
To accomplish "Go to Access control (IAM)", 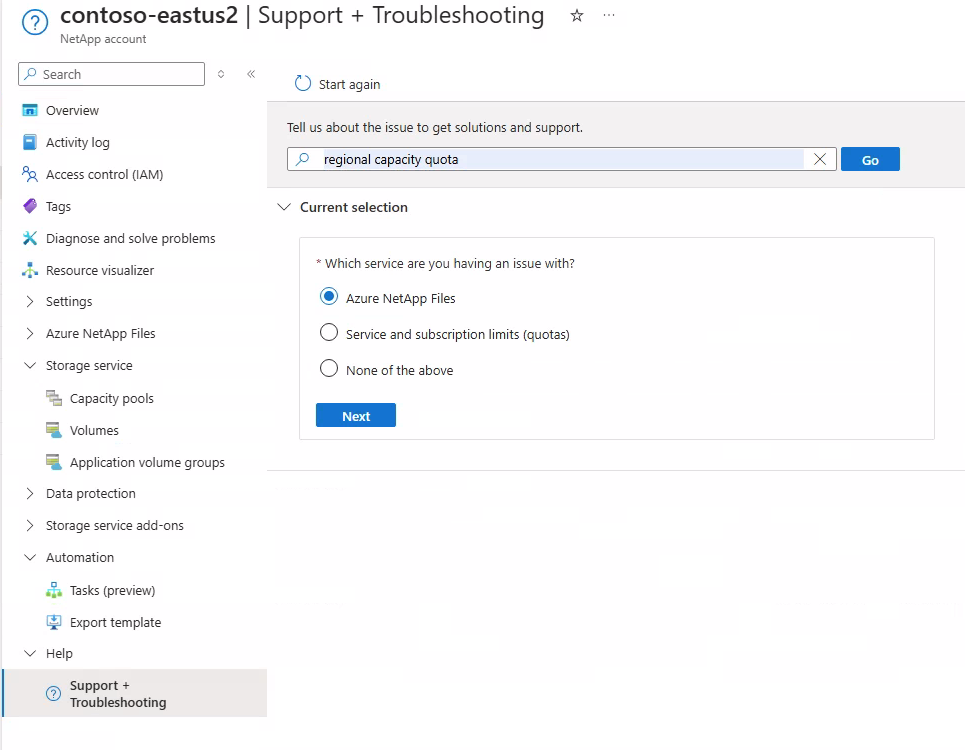I will [x=105, y=174].
